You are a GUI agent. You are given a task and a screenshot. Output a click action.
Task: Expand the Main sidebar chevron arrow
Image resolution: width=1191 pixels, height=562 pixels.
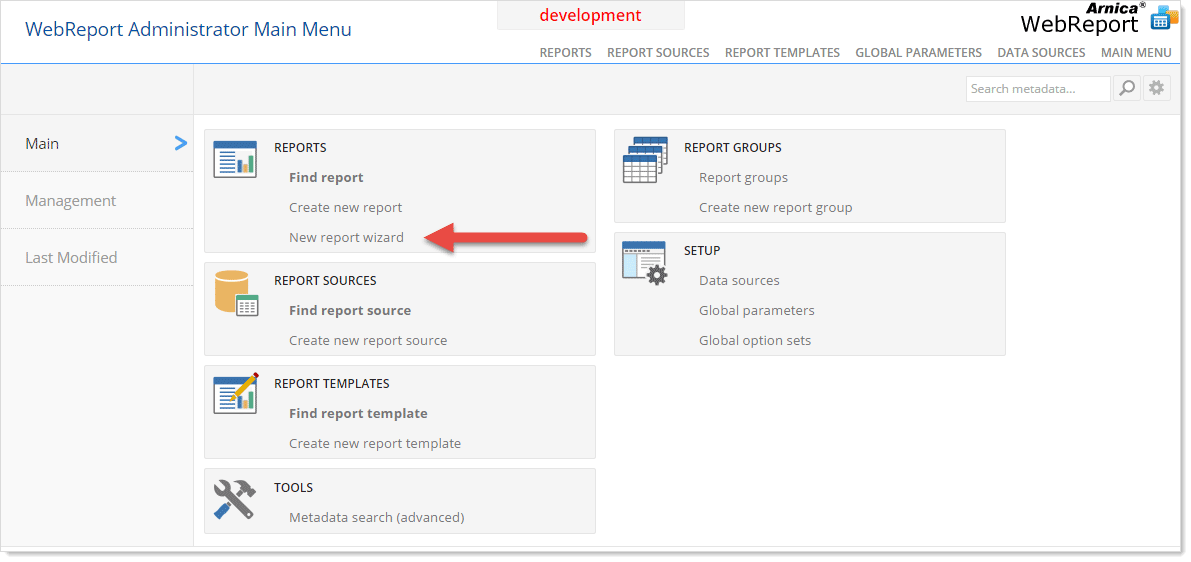181,144
